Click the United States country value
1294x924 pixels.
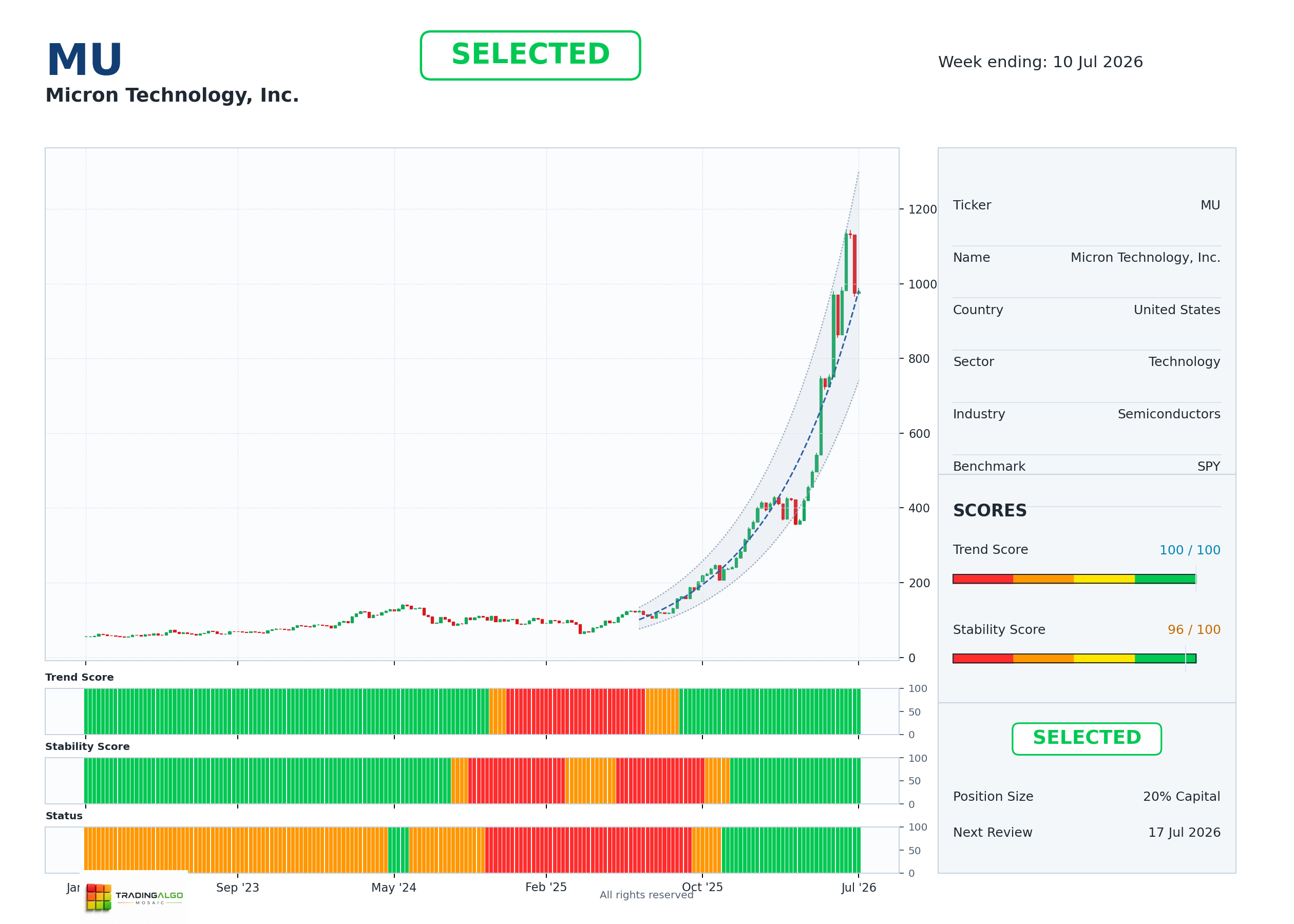(x=1177, y=310)
